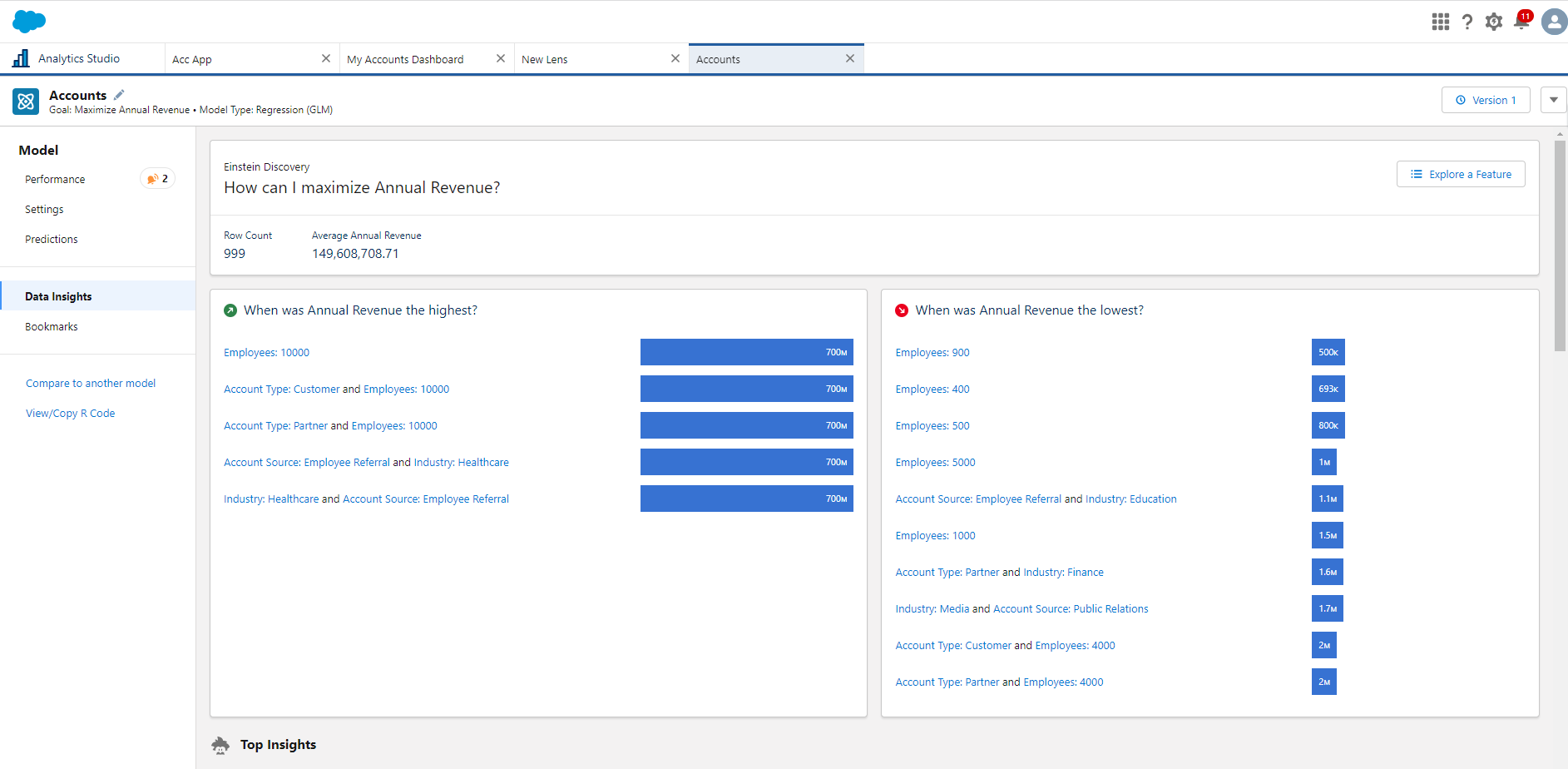Click the Salesforce cloud logo

coord(27,21)
